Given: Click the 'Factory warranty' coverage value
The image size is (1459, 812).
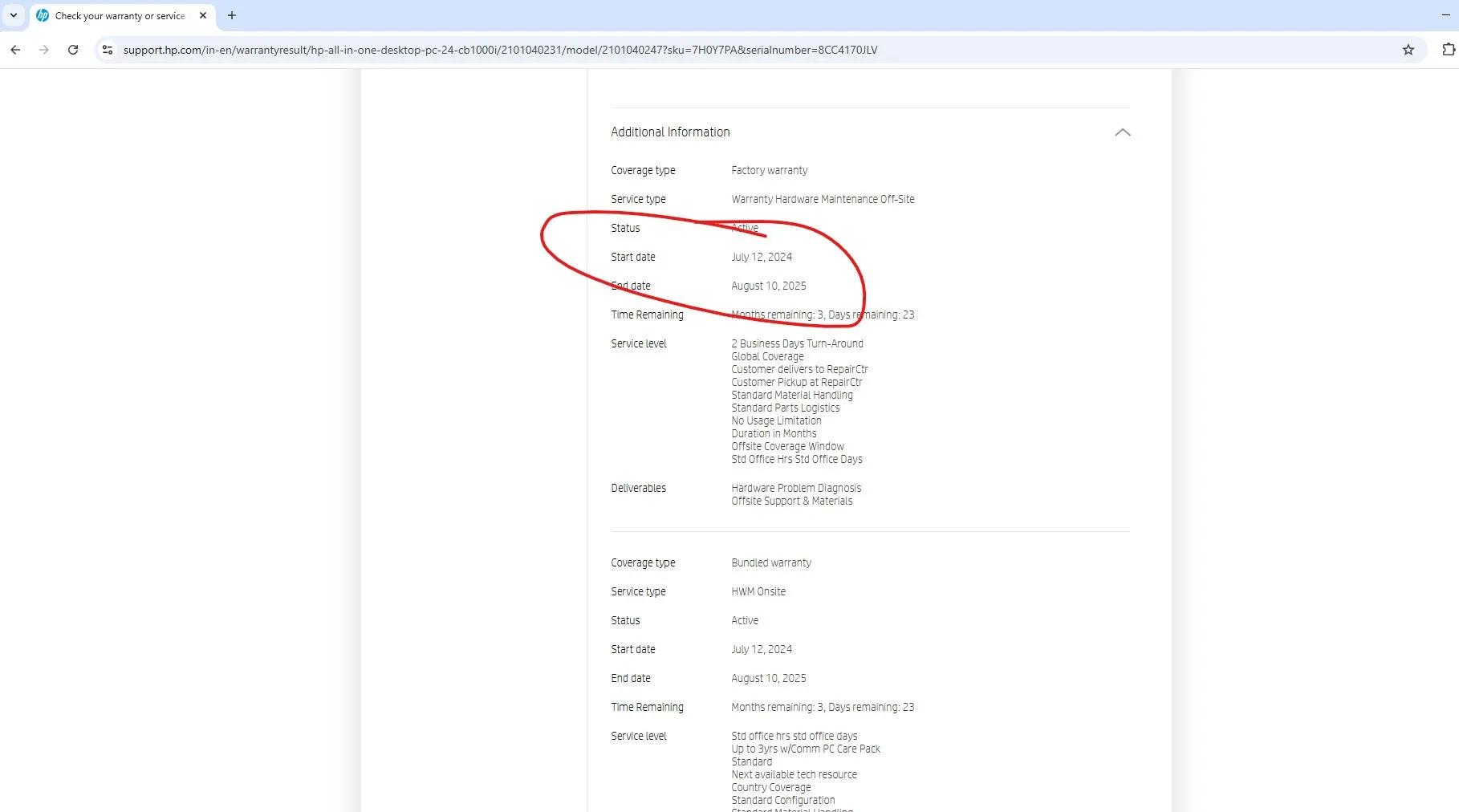Looking at the screenshot, I should click(x=769, y=171).
